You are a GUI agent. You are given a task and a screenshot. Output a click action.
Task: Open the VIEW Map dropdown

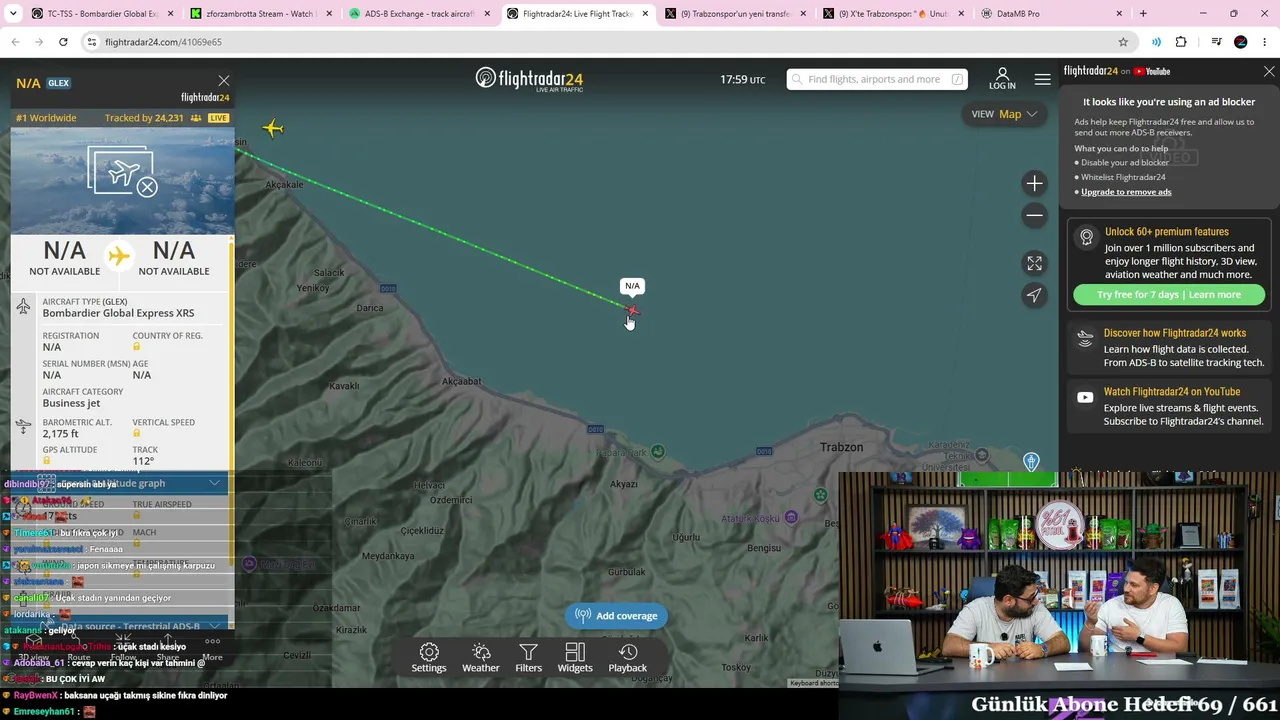pyautogui.click(x=1005, y=114)
